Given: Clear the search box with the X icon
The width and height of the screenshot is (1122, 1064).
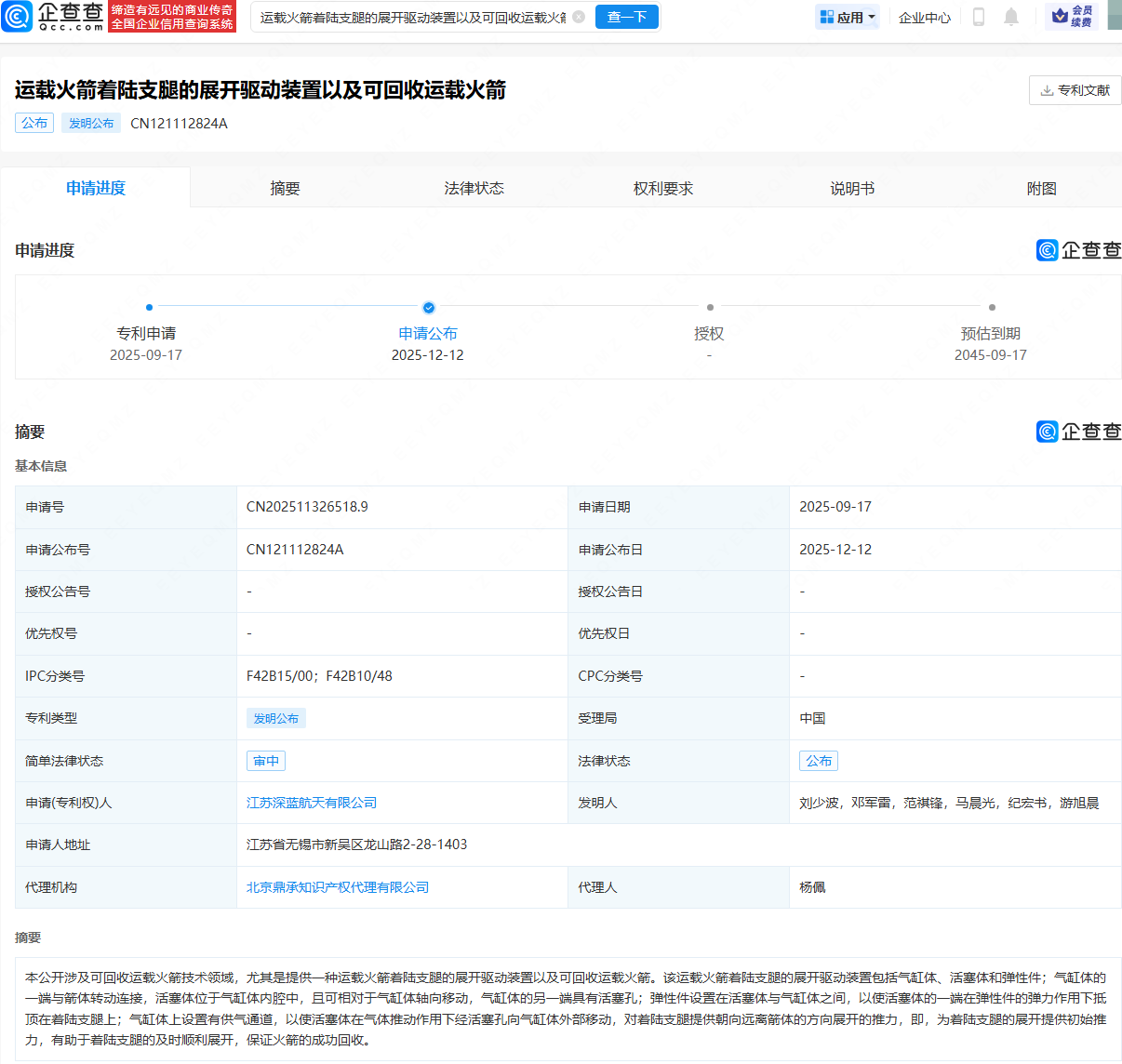Looking at the screenshot, I should coord(578,16).
